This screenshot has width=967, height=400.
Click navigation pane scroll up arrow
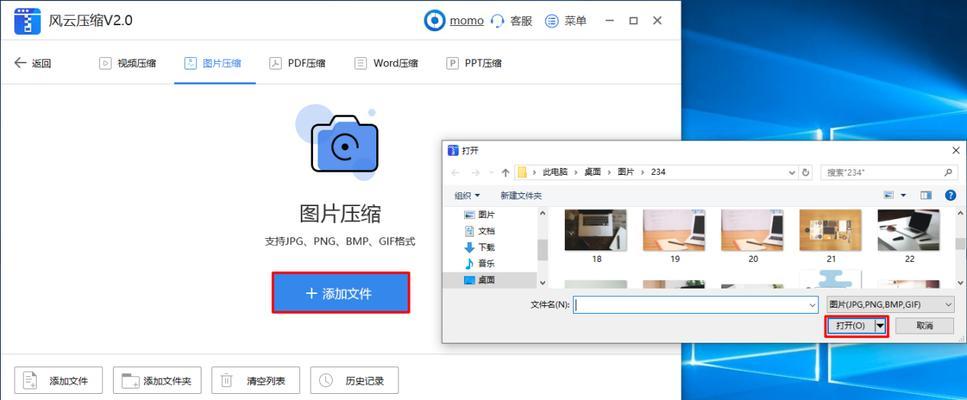click(543, 213)
